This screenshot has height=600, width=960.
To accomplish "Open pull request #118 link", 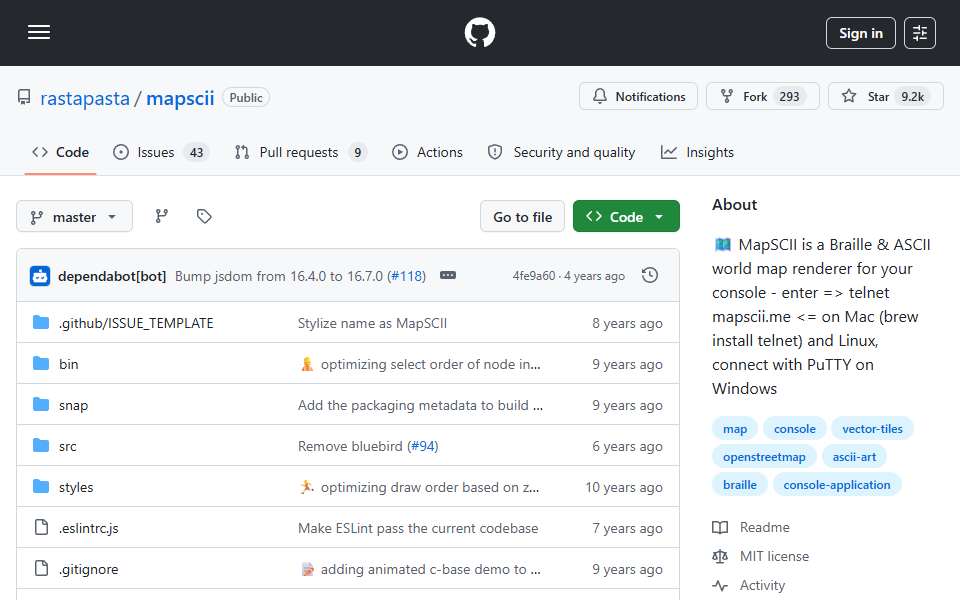I will click(408, 276).
